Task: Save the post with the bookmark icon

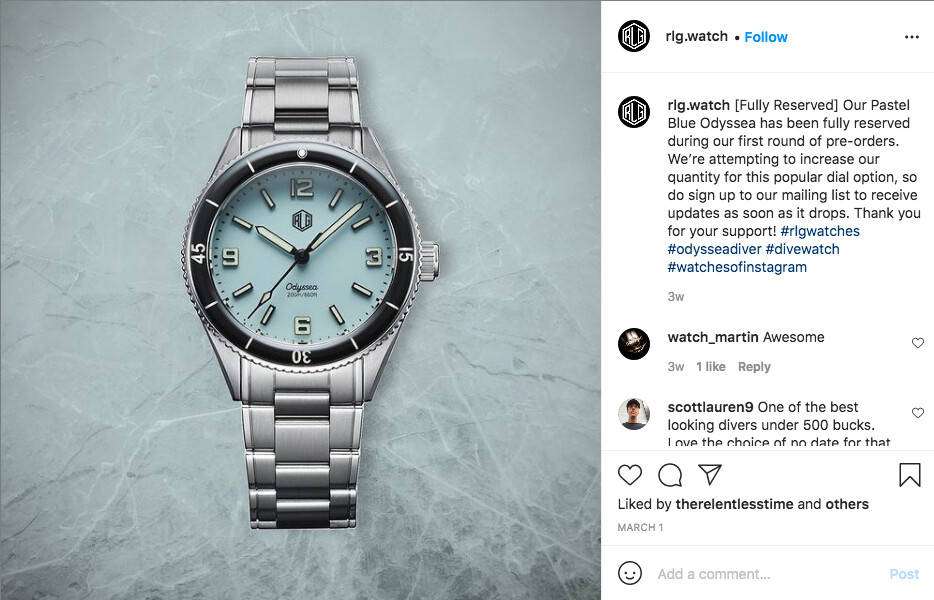Action: [x=910, y=475]
